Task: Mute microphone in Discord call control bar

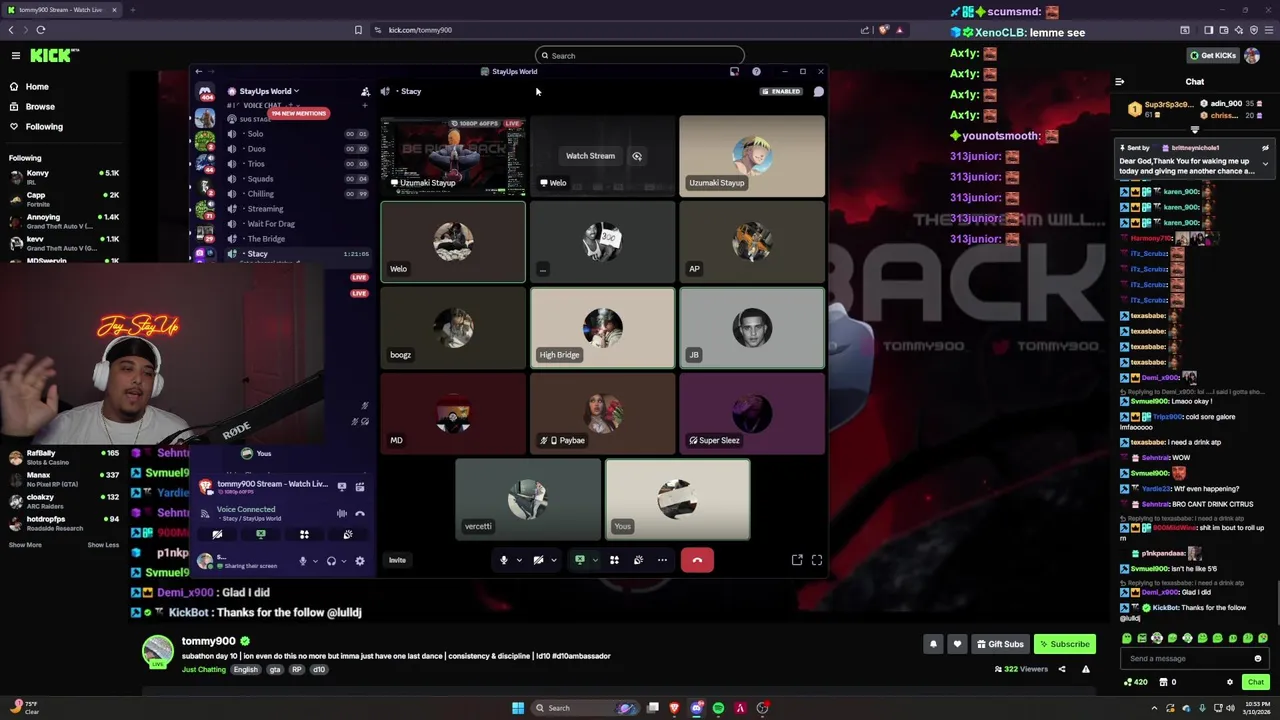Action: click(504, 560)
